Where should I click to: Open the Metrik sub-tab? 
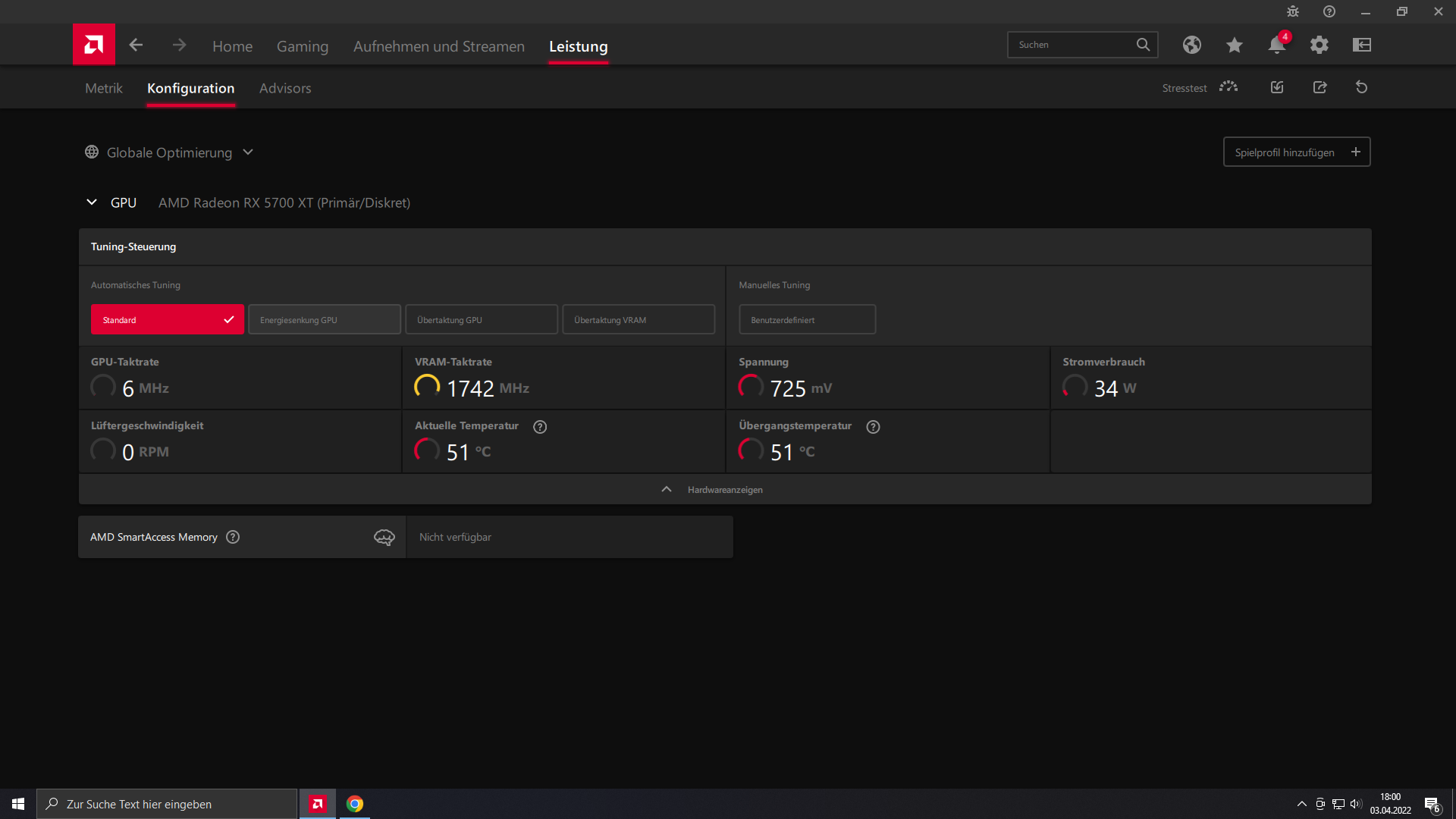[104, 88]
